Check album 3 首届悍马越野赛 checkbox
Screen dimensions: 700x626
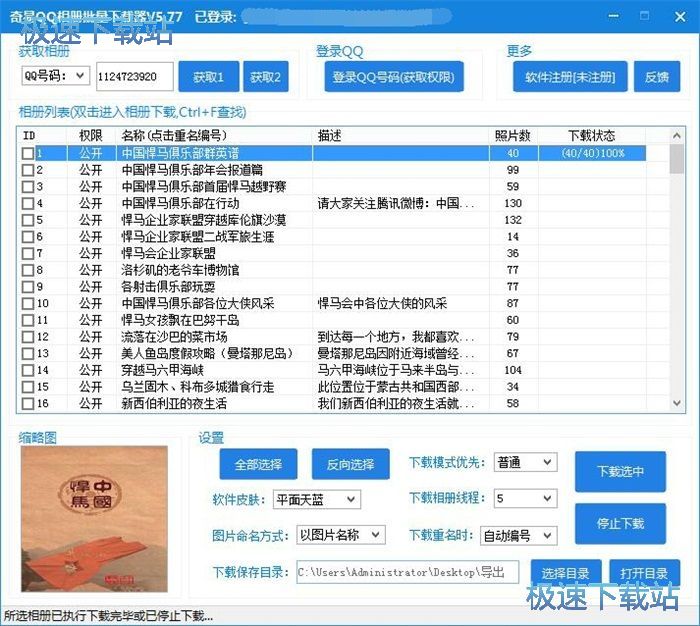coord(28,187)
